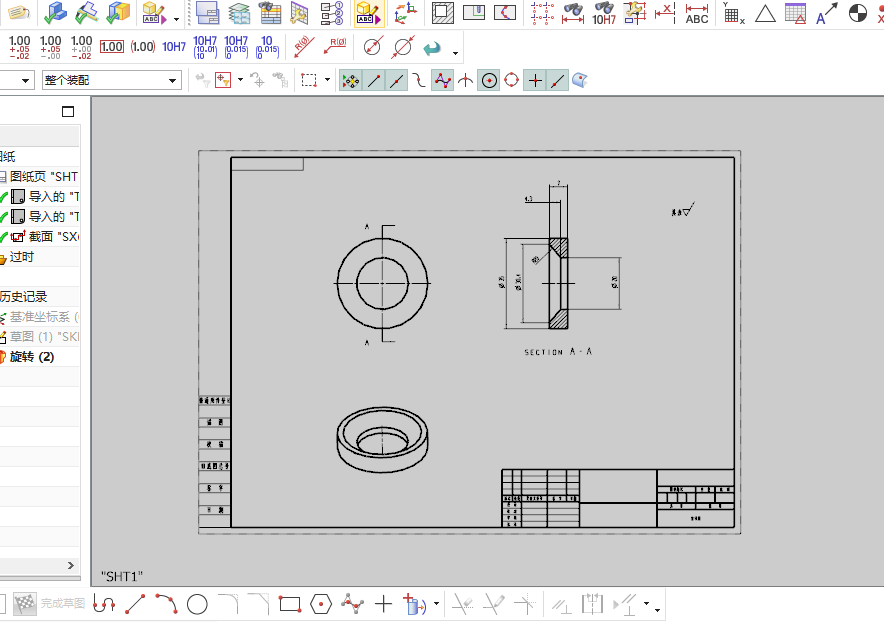Toggle Enable Snap Point button
Viewport: 884px width, 622px height.
click(x=350, y=81)
